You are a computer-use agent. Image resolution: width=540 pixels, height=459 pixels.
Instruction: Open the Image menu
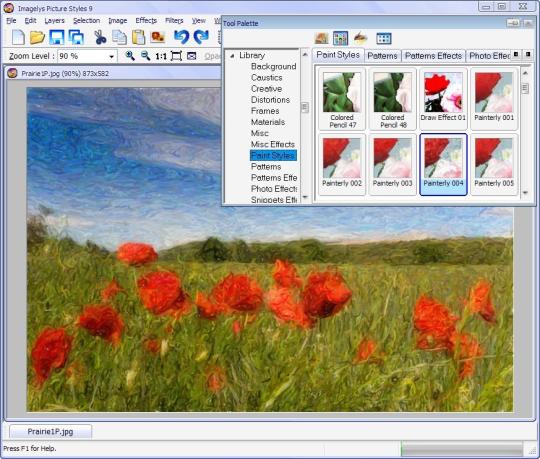pyautogui.click(x=117, y=21)
